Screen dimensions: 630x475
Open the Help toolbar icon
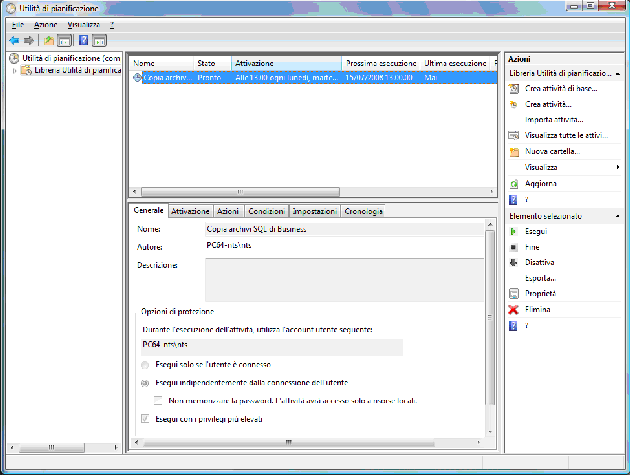point(83,41)
